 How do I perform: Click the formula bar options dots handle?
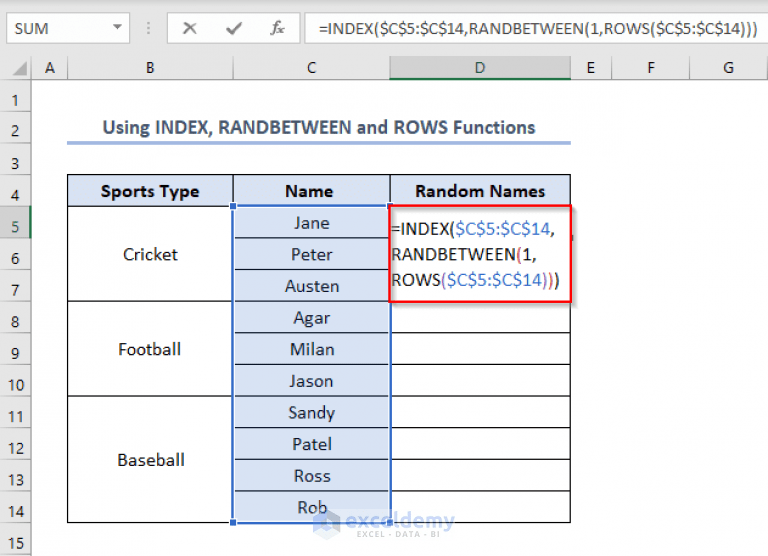[x=148, y=28]
